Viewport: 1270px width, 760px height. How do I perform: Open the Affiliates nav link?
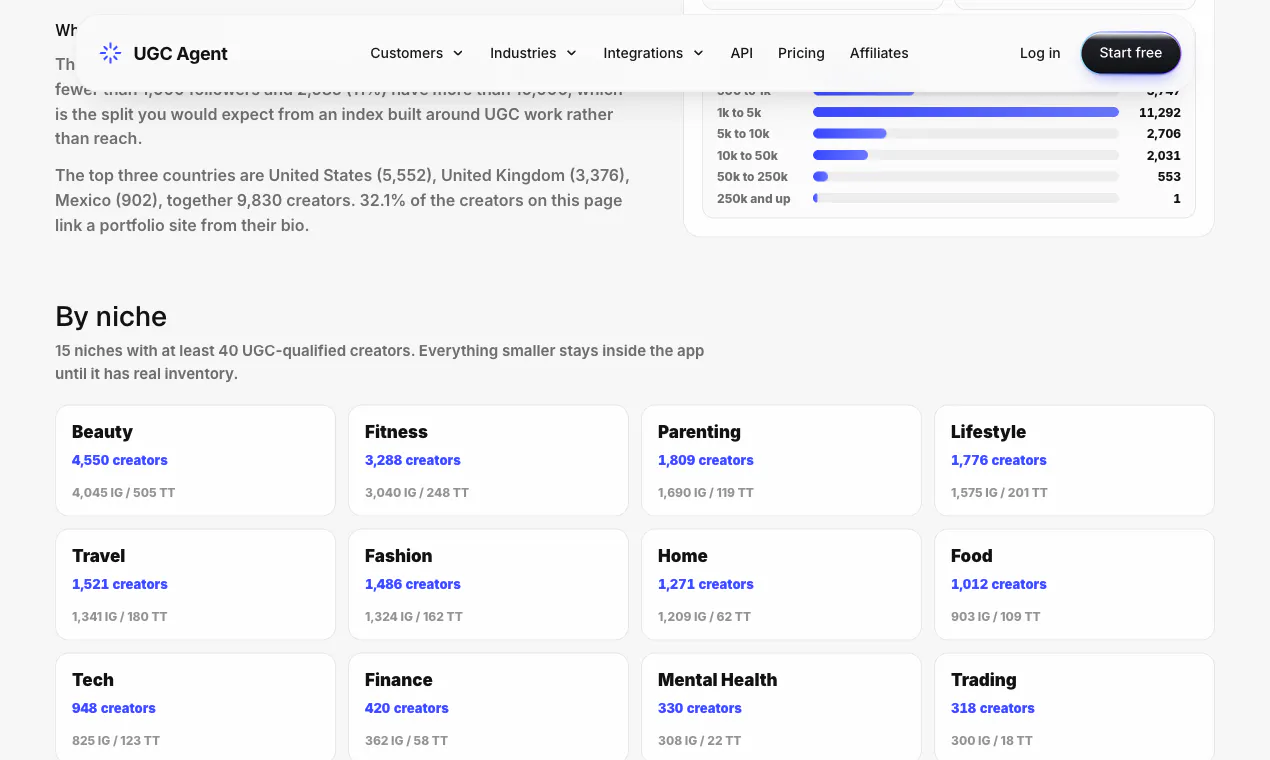pos(879,53)
